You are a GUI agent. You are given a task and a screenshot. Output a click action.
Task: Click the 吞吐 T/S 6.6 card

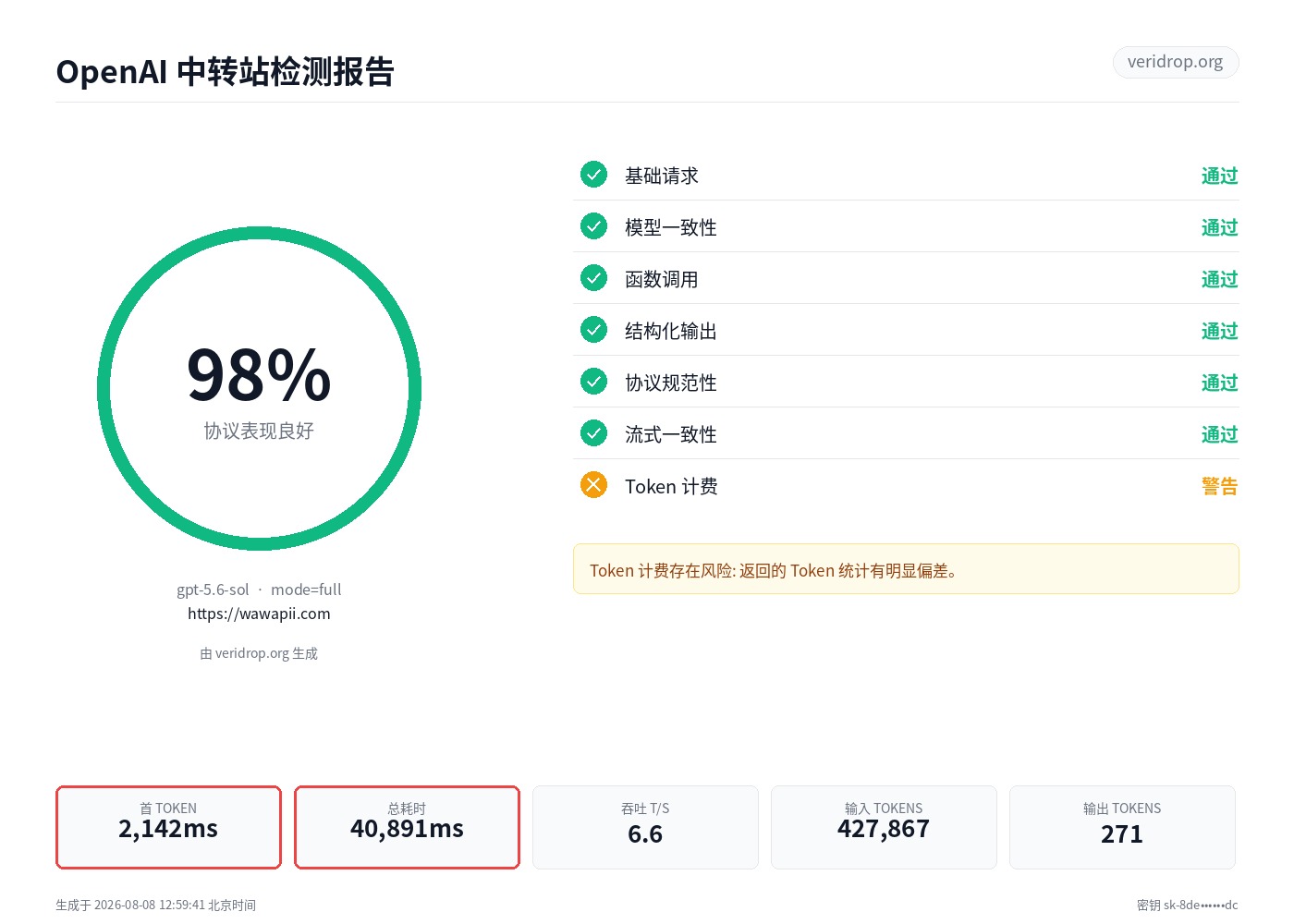point(645,827)
